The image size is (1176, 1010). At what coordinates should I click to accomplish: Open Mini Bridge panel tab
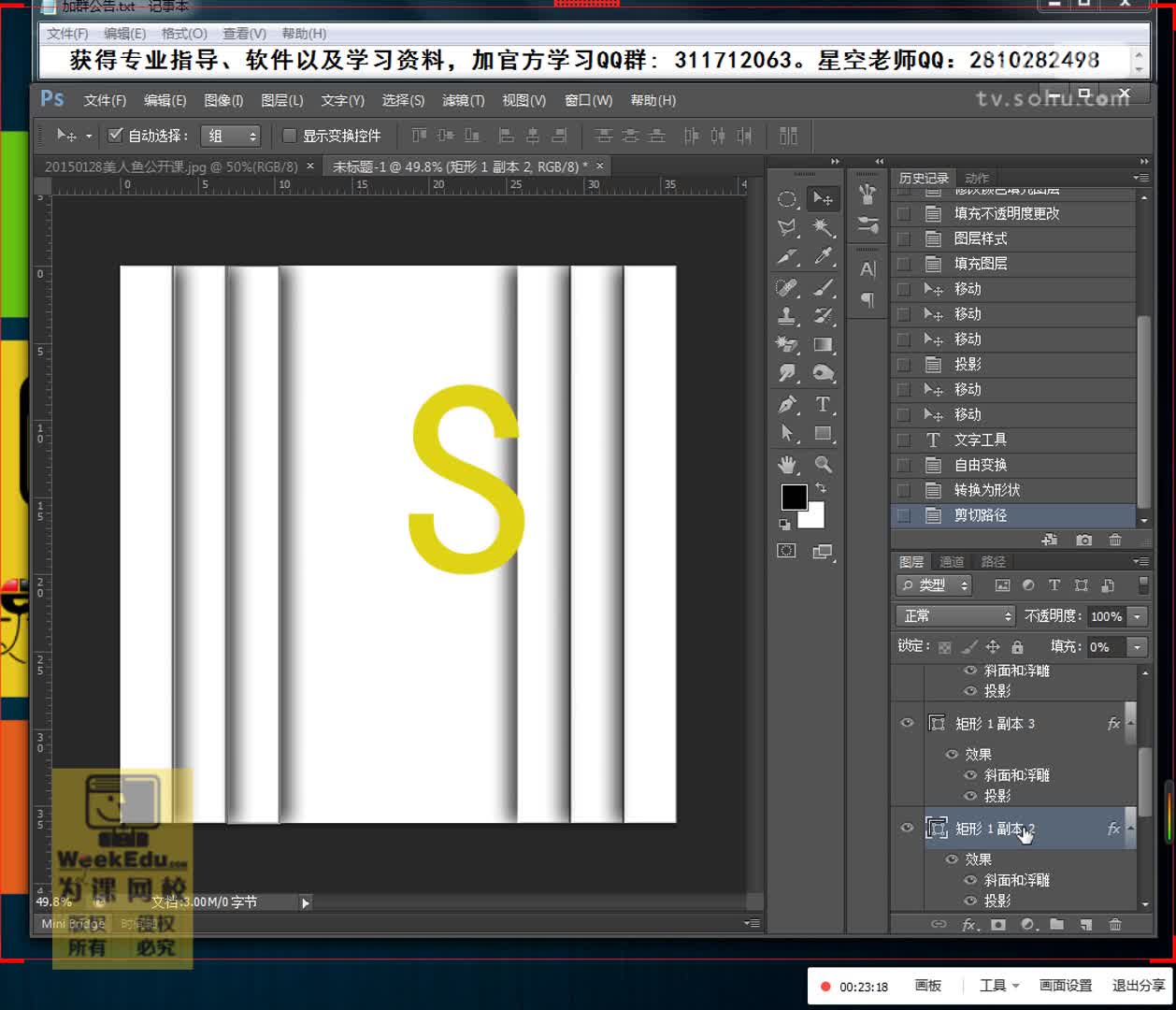tap(73, 923)
